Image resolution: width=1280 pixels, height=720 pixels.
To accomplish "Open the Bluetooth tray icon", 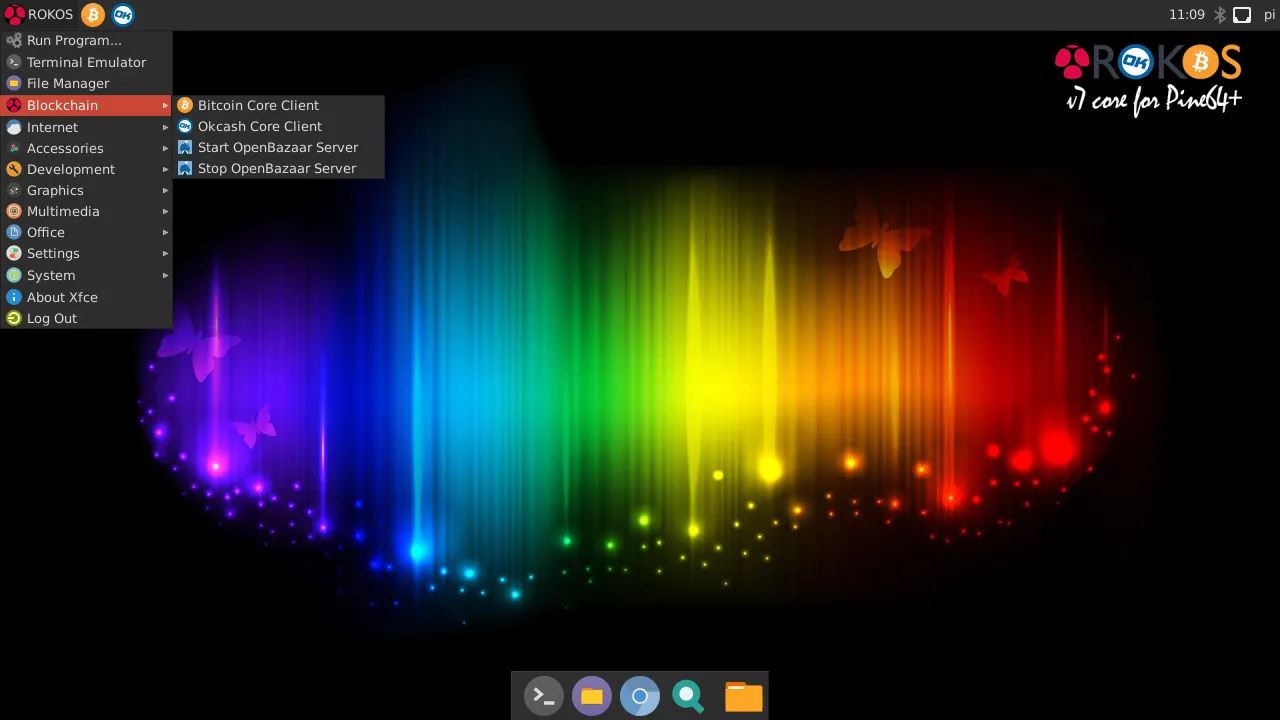I will tap(1220, 15).
